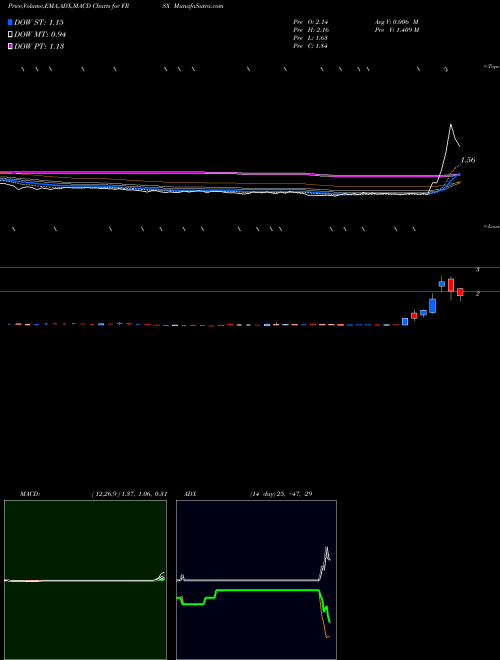
Task: Click the 'Avg V: 0.006 M' value
Action: coord(396,22)
